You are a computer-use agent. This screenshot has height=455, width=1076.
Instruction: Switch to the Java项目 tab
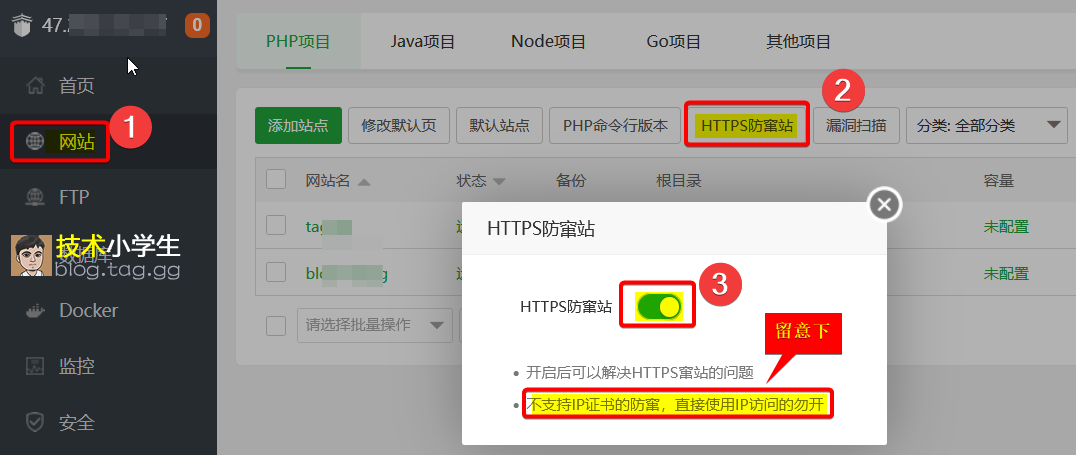[x=423, y=42]
